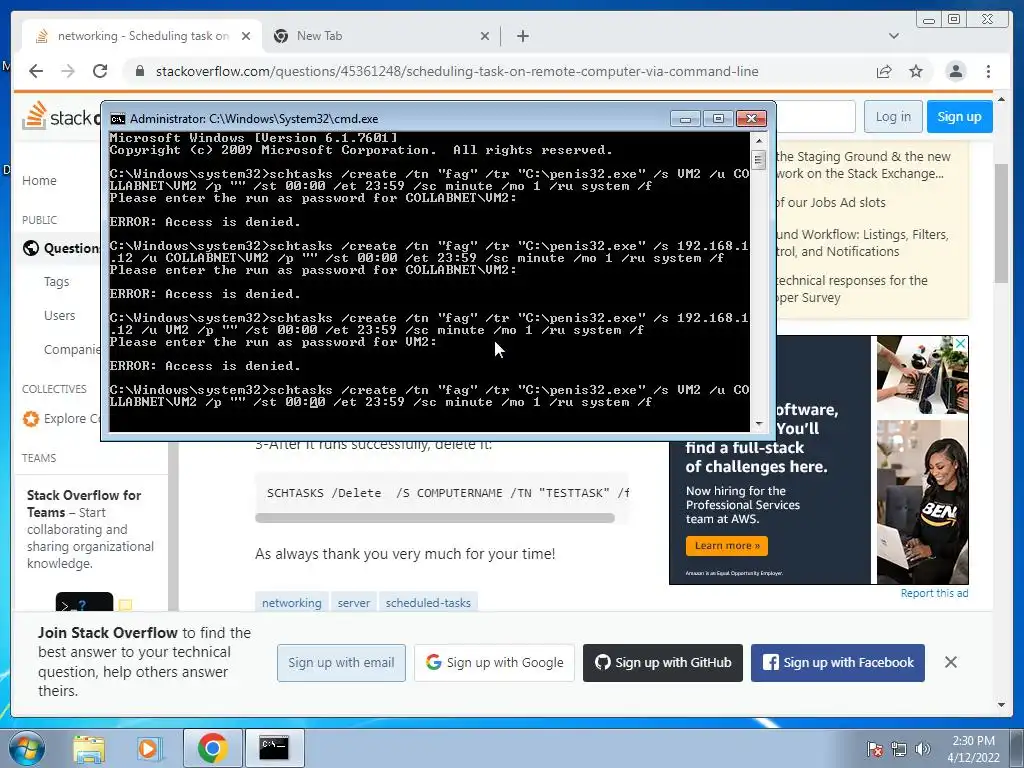Open the Chrome profile avatar

tap(955, 71)
